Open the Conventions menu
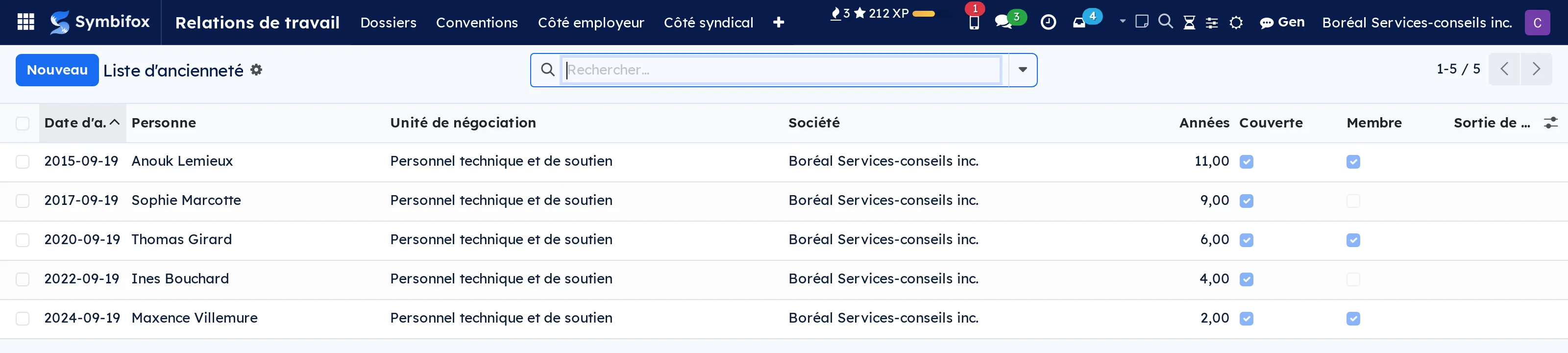Image resolution: width=1568 pixels, height=353 pixels. point(477,23)
